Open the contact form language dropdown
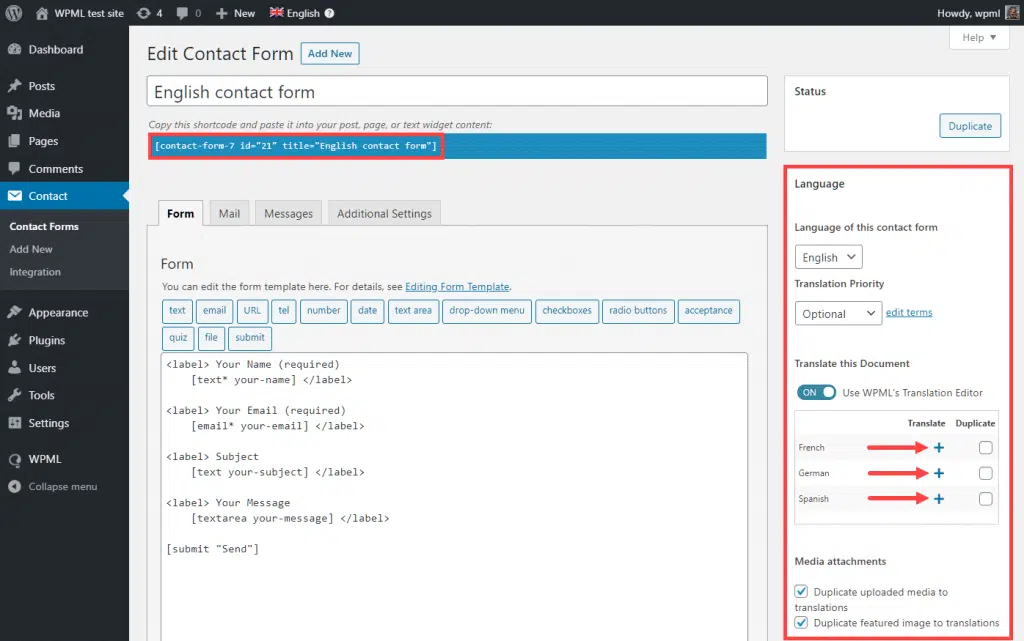Screen dimensions: 1024x641 tap(828, 257)
